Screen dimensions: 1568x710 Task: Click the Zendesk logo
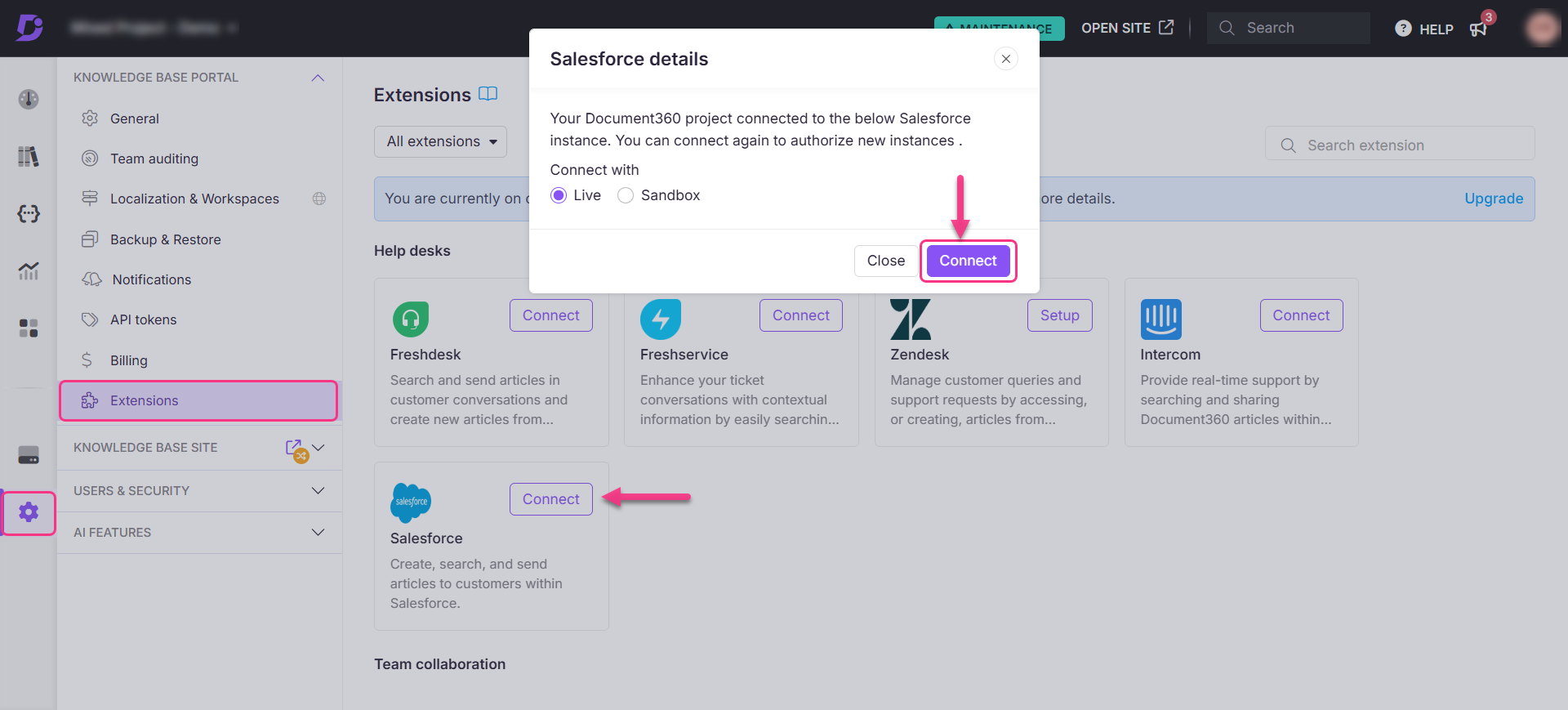(911, 319)
